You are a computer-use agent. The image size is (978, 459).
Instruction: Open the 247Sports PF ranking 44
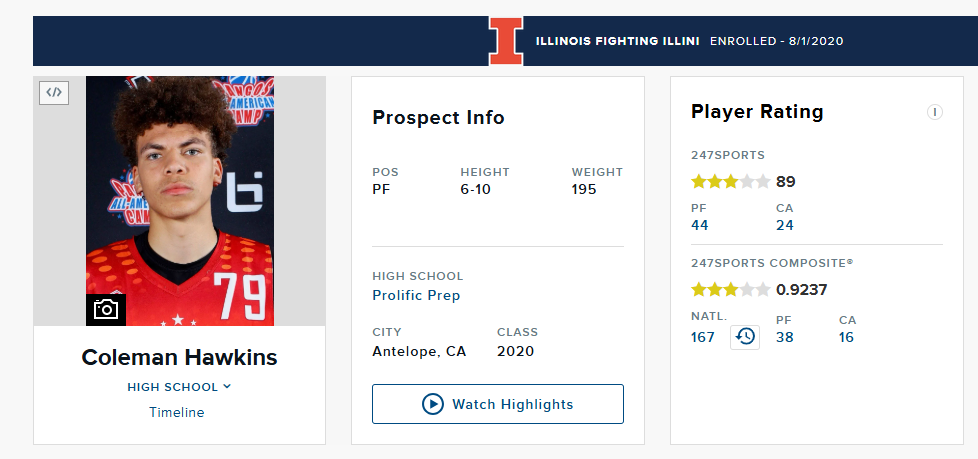point(700,225)
